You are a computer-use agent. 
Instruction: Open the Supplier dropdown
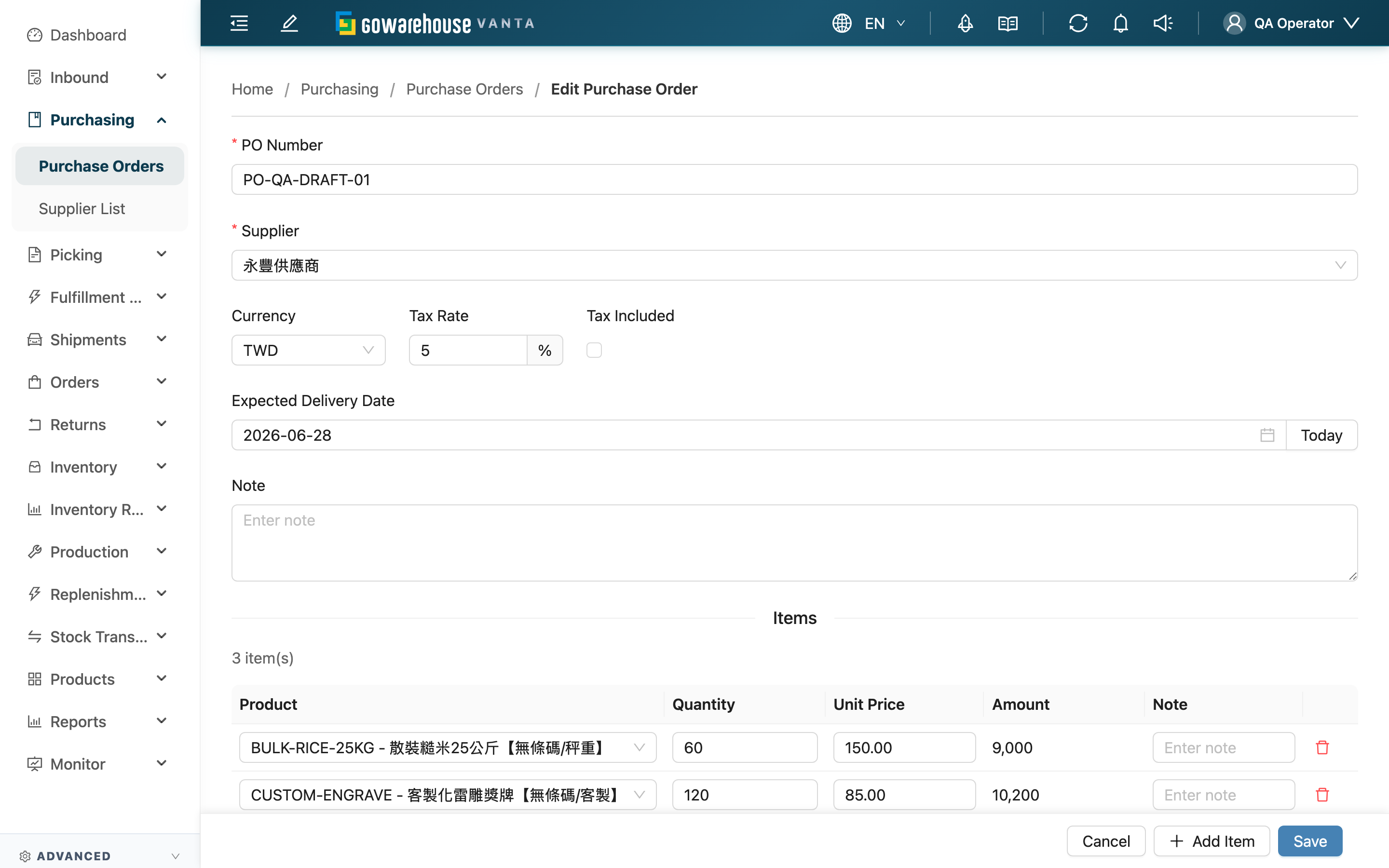(x=794, y=265)
